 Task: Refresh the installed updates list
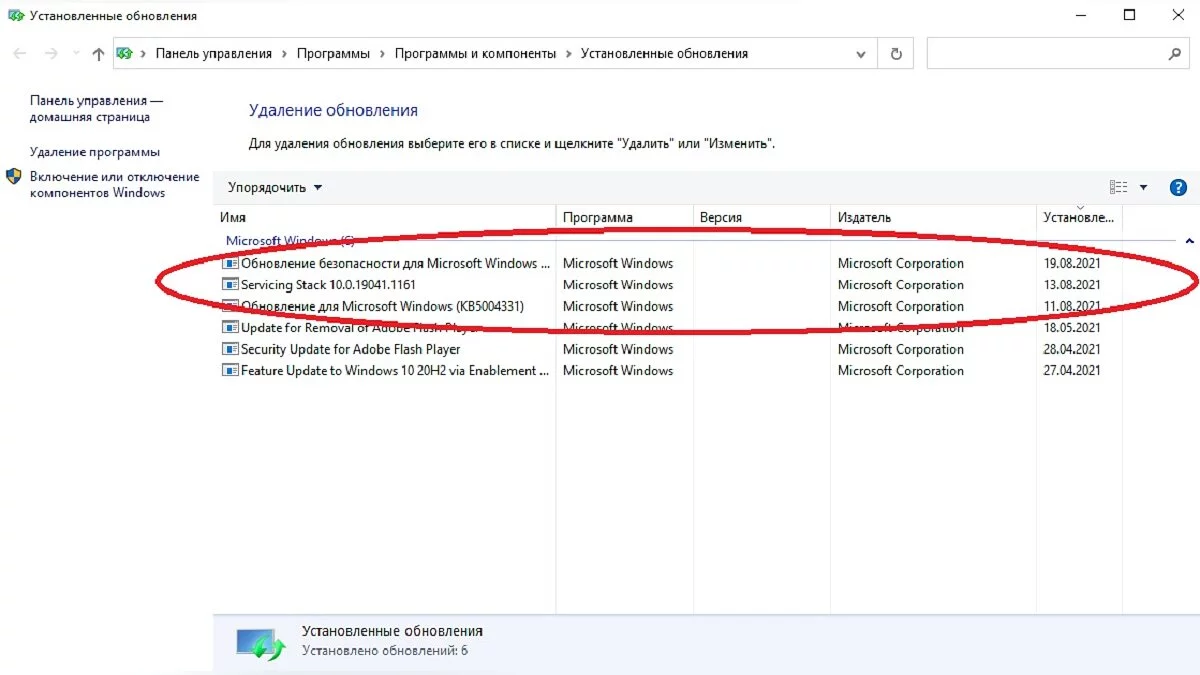(x=896, y=54)
